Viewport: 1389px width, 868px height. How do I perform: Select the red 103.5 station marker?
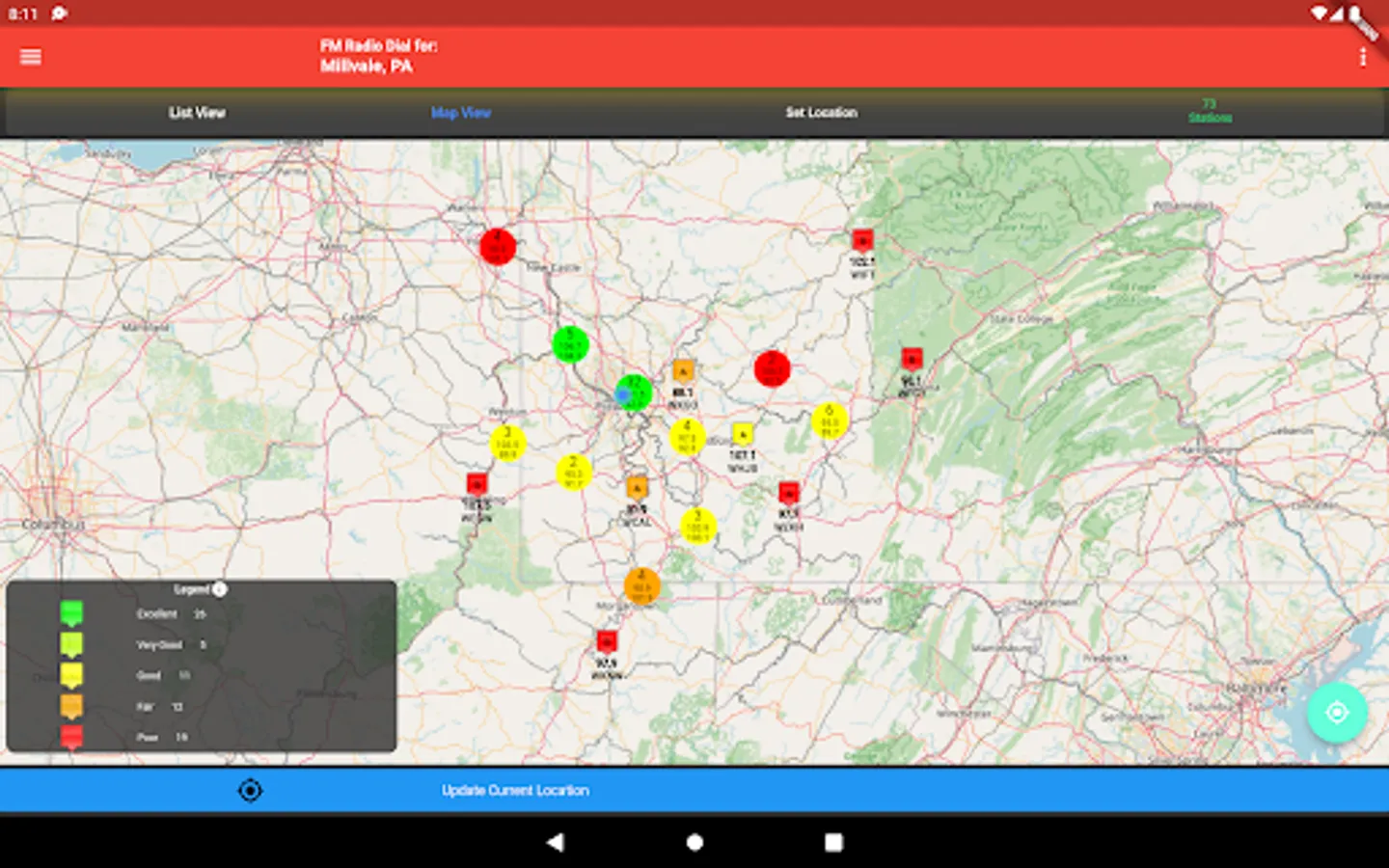click(x=477, y=484)
